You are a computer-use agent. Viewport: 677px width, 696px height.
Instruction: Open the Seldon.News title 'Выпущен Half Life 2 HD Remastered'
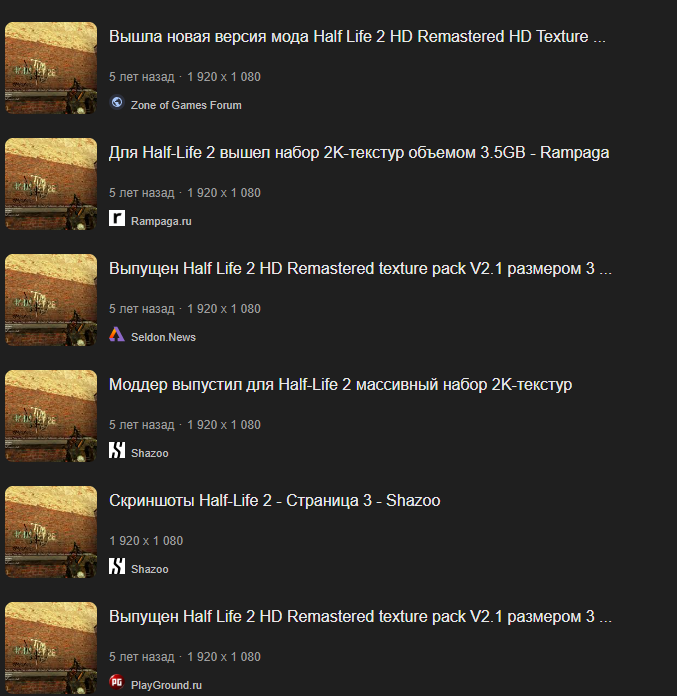click(x=360, y=269)
